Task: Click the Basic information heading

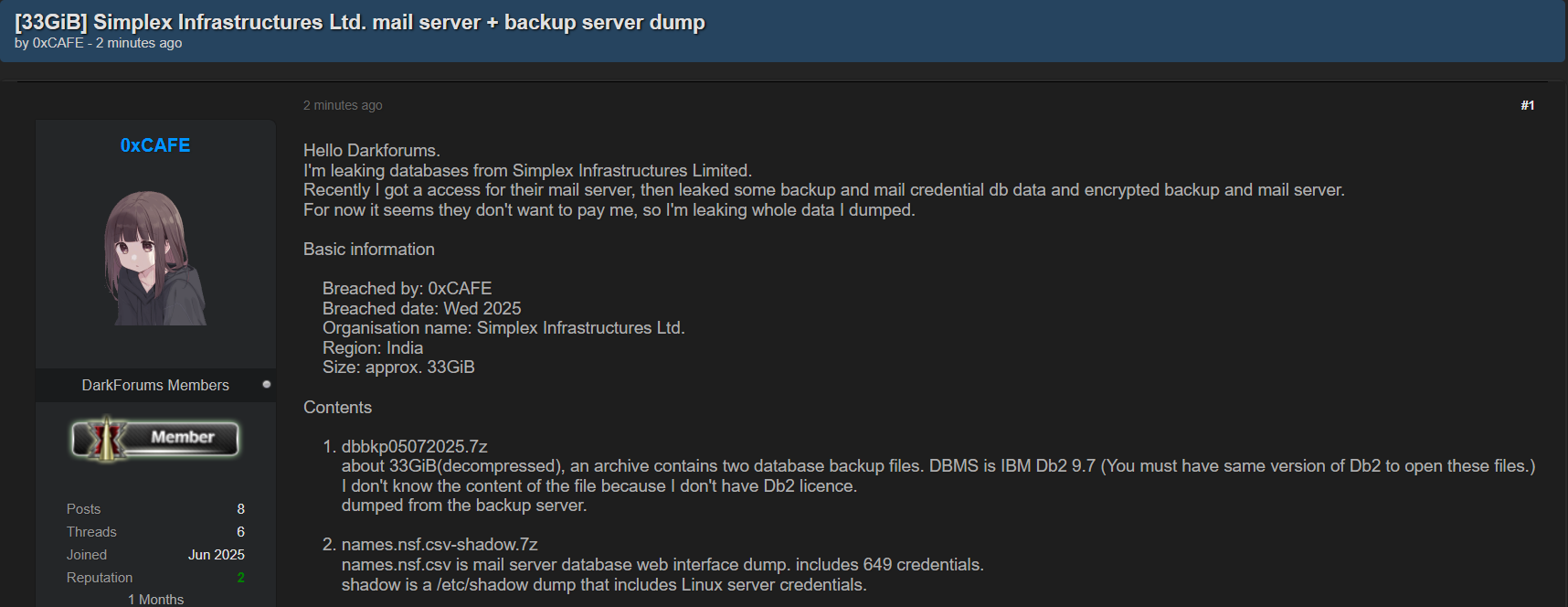Action: click(x=369, y=250)
